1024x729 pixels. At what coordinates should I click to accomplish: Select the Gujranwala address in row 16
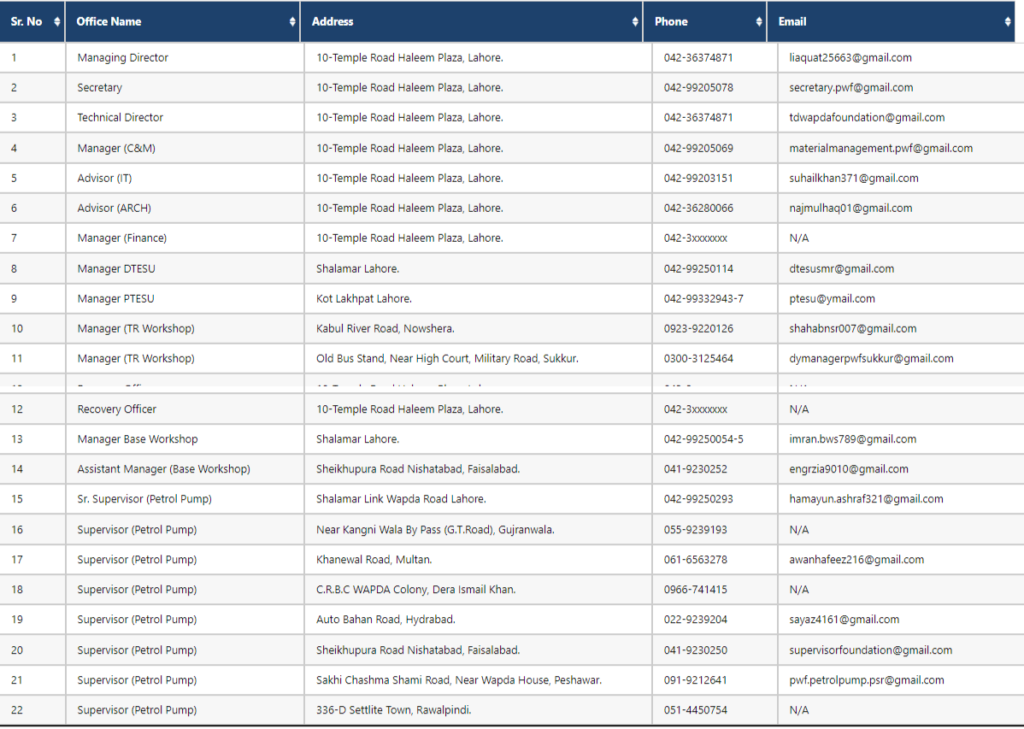pos(436,530)
